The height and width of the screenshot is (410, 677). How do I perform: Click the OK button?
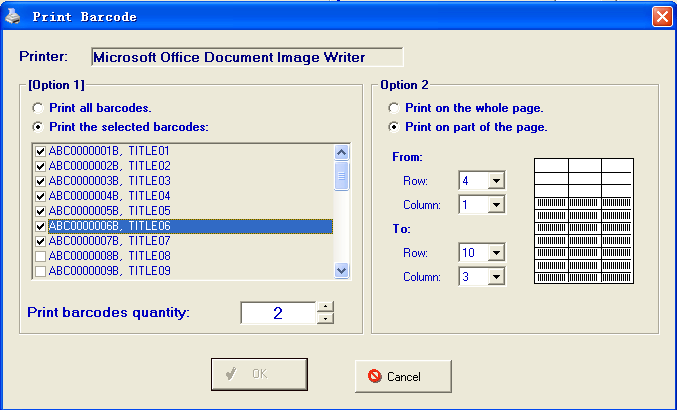(259, 374)
